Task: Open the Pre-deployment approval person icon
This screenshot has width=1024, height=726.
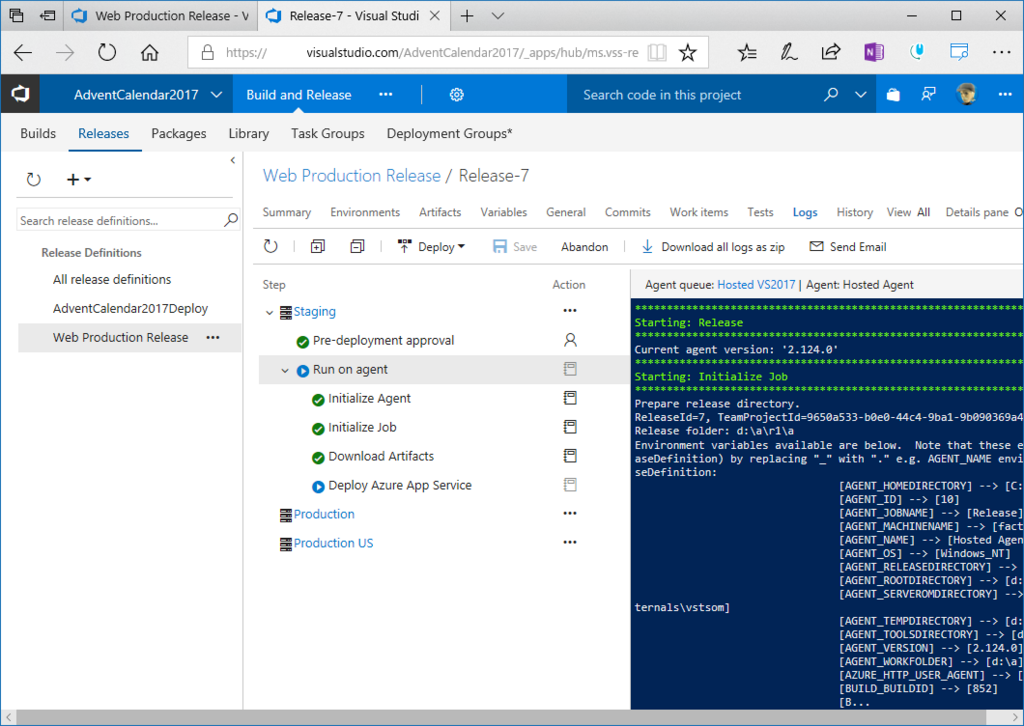Action: pos(570,340)
